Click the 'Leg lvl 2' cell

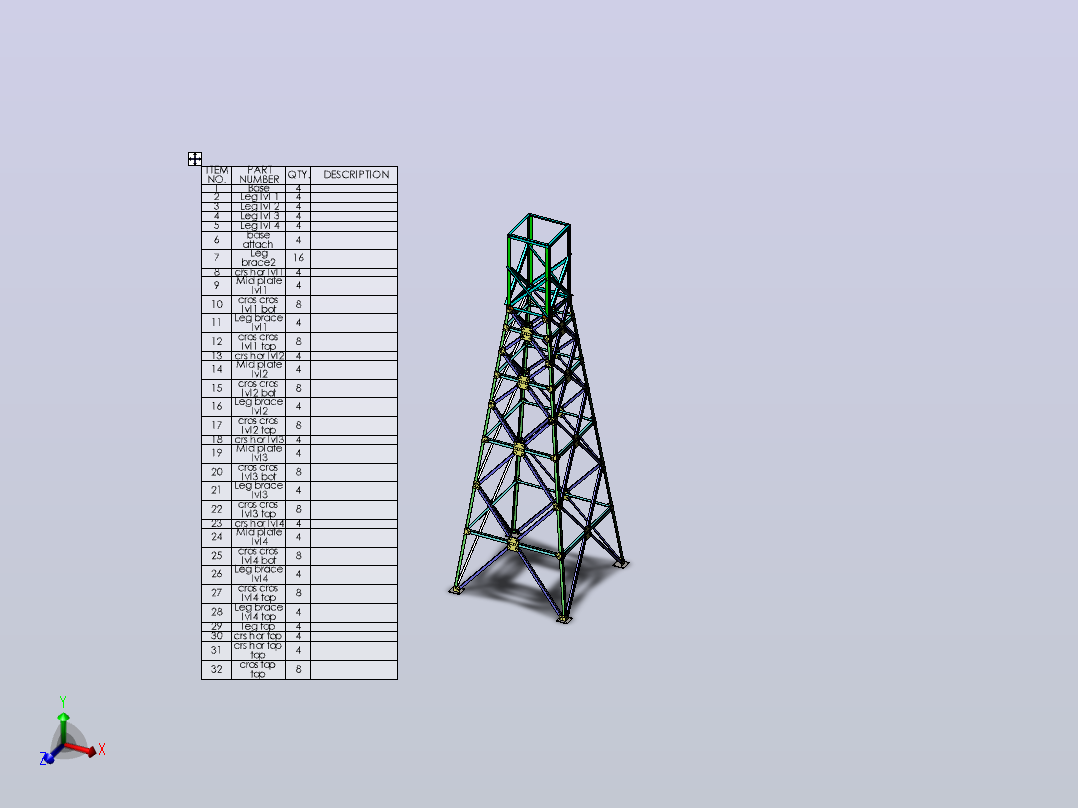coord(258,207)
